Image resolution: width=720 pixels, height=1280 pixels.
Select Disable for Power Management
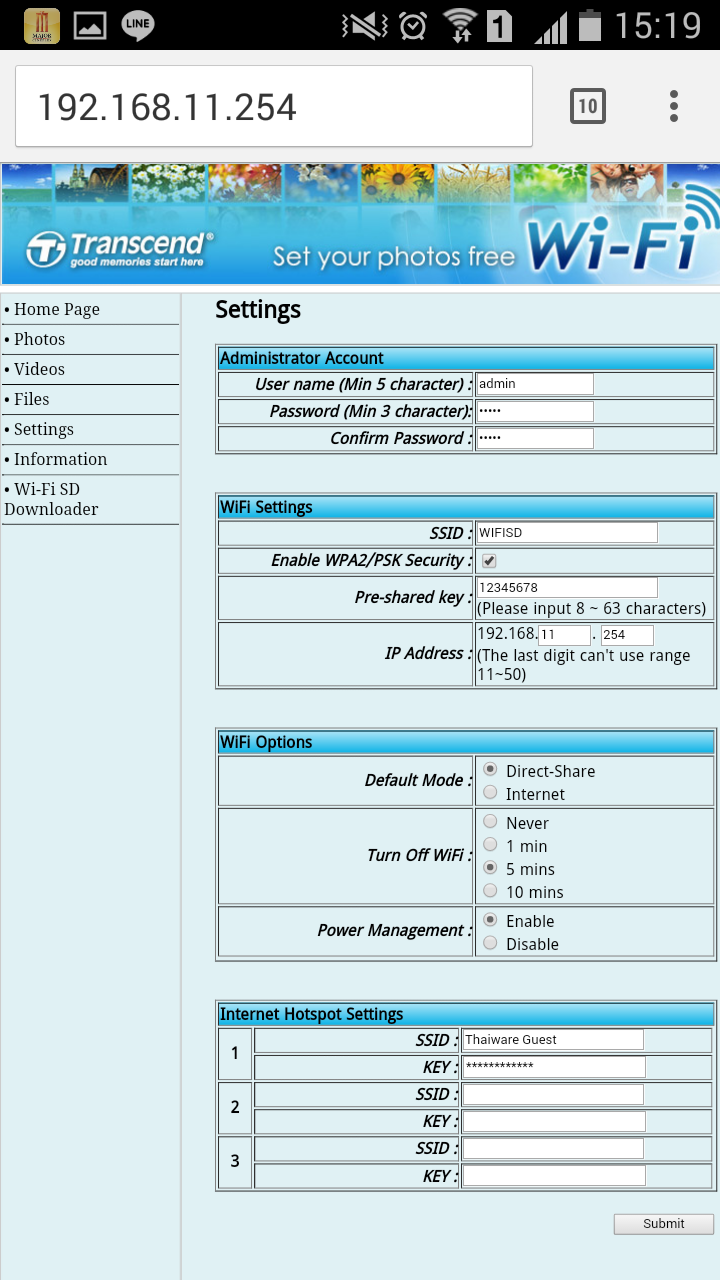tap(490, 943)
